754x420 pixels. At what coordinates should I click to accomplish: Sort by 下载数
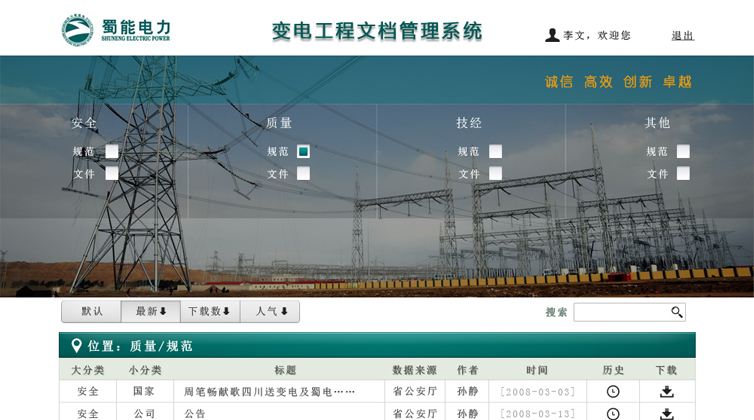click(210, 311)
